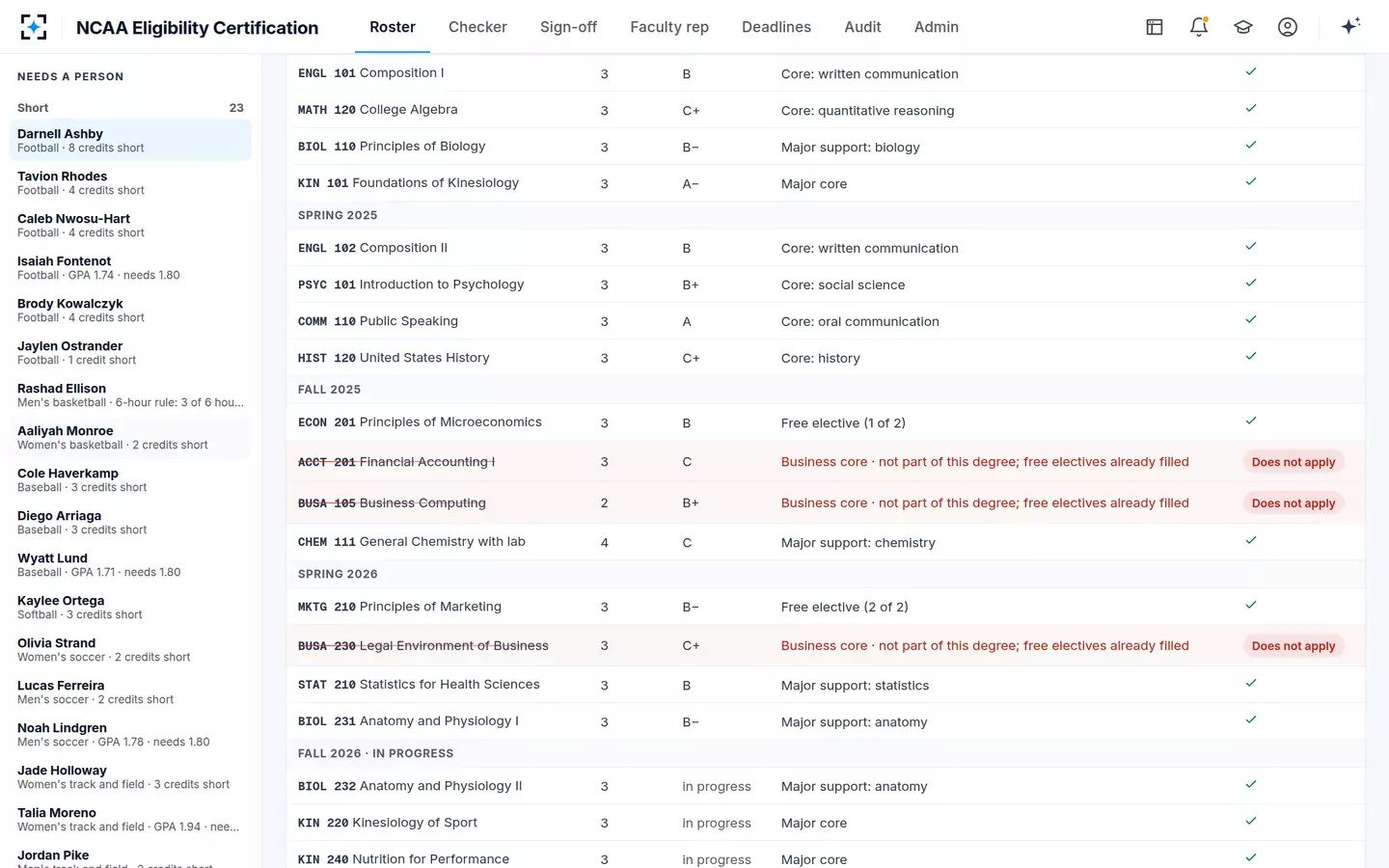View the Audit tab
This screenshot has height=868, width=1389.
pos(862,27)
